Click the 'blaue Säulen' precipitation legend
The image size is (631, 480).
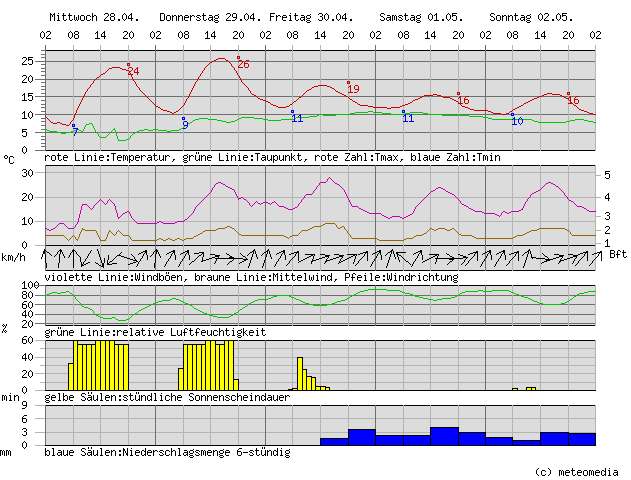pyautogui.click(x=167, y=452)
